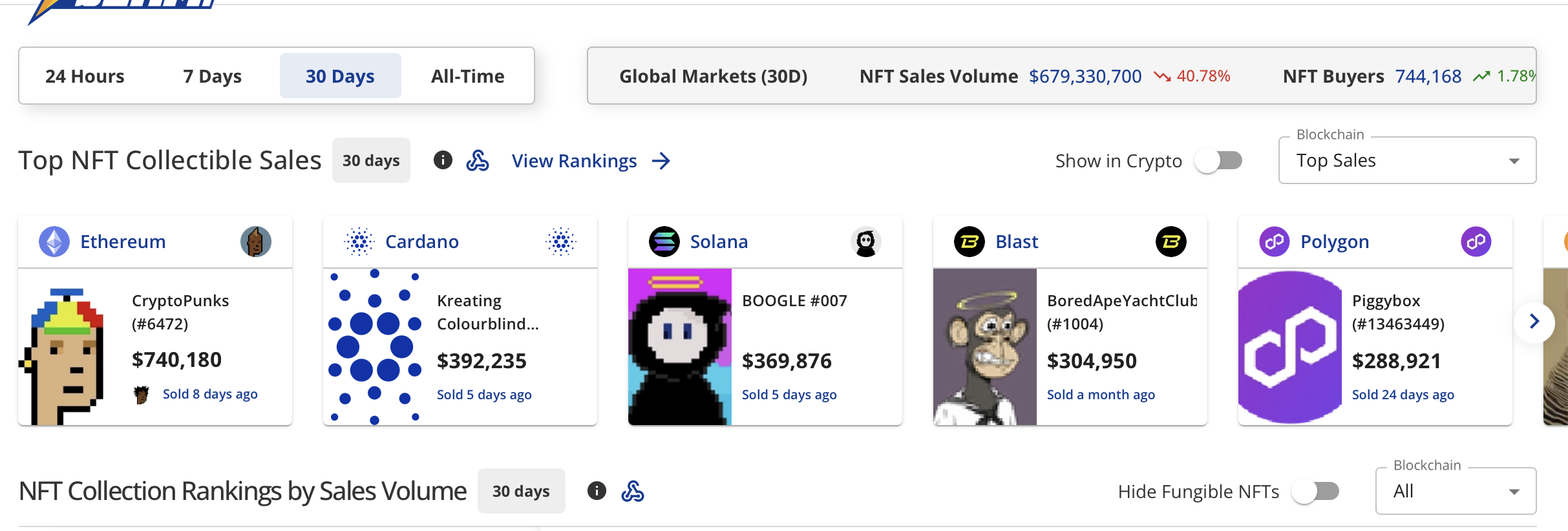Choose the 7 Days tab

point(212,76)
